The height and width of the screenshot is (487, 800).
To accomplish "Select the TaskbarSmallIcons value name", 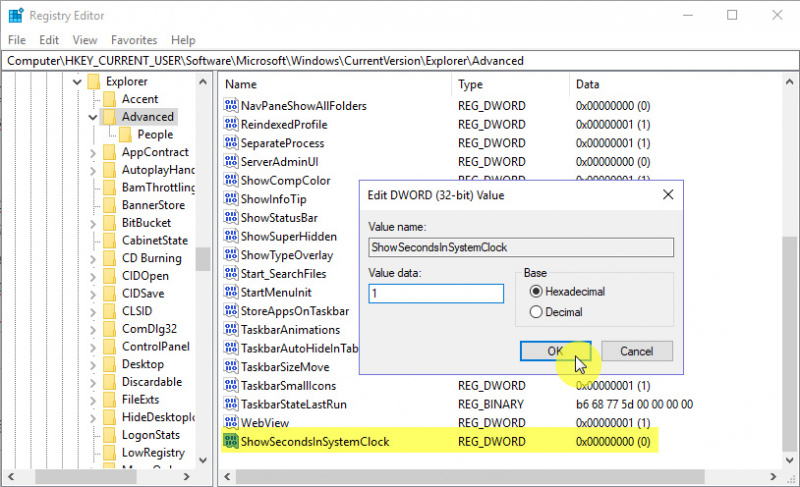I will coord(288,386).
